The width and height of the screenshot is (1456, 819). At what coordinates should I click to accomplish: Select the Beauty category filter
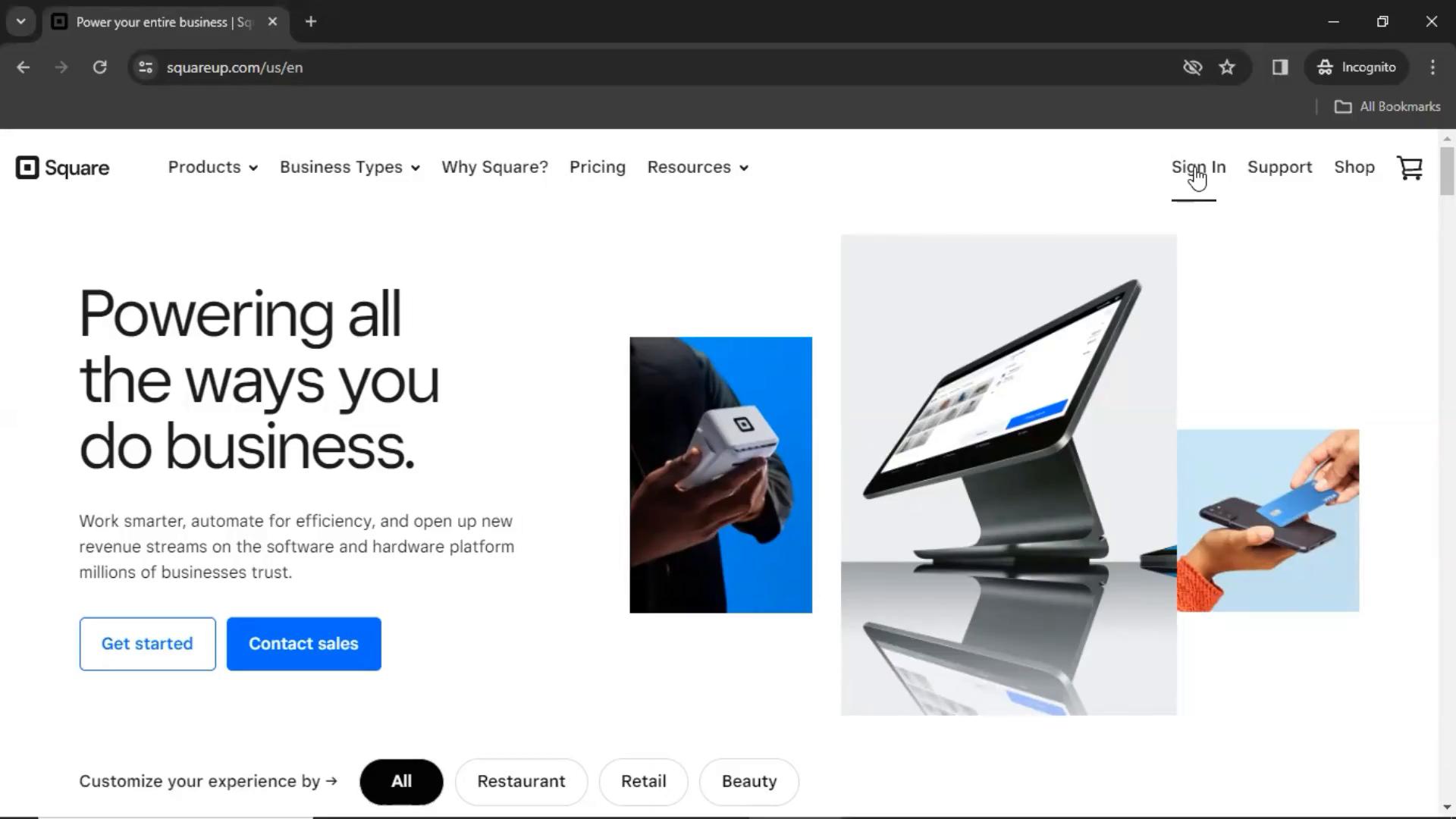750,780
